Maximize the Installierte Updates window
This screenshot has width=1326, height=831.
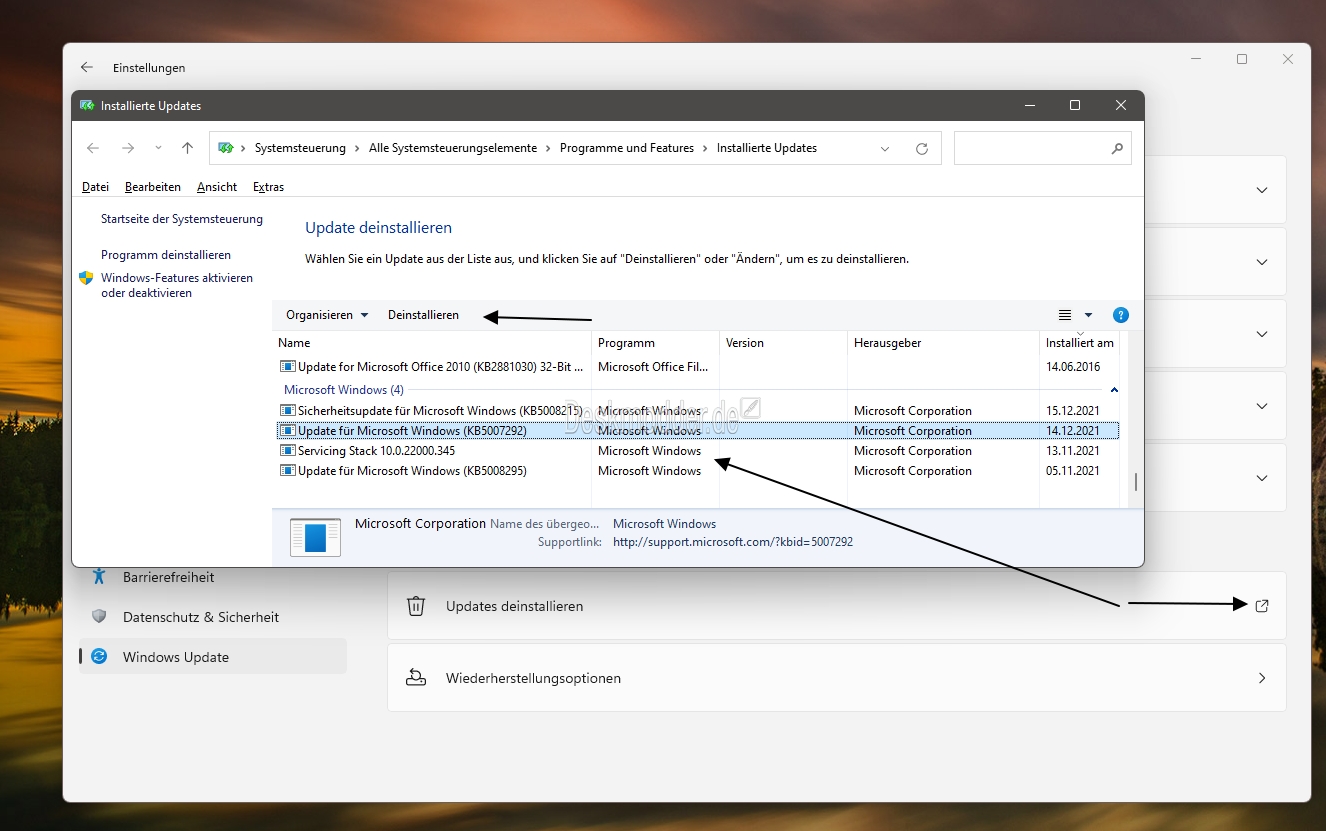pyautogui.click(x=1075, y=105)
